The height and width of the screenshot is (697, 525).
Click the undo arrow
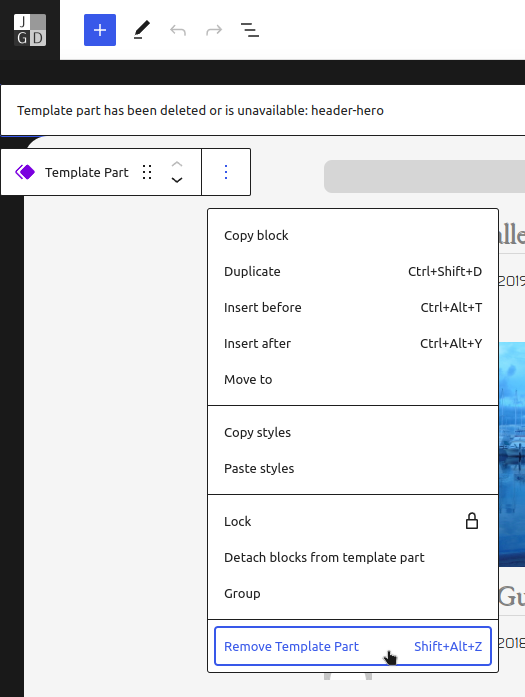coord(178,30)
